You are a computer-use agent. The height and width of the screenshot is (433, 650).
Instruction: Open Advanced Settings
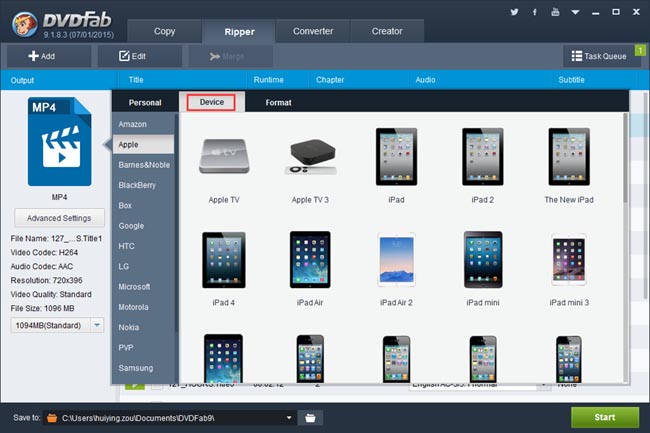(x=59, y=218)
